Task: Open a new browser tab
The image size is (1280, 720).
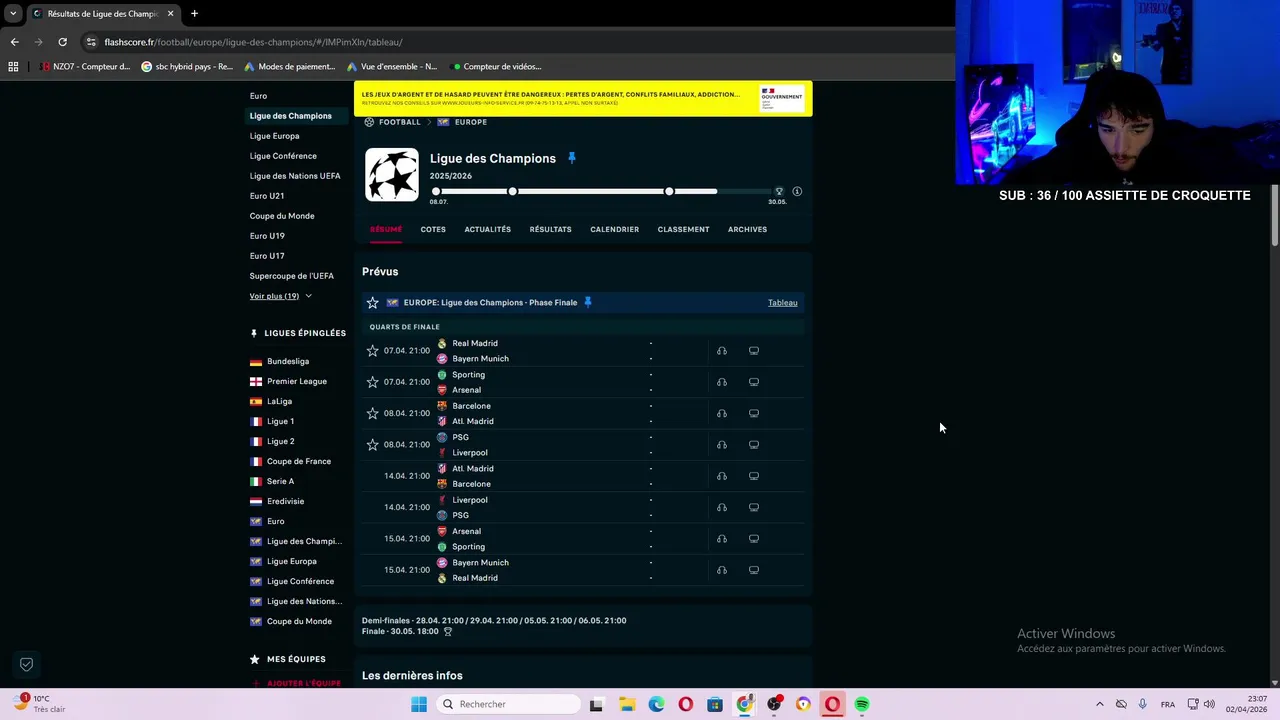Action: (x=194, y=14)
